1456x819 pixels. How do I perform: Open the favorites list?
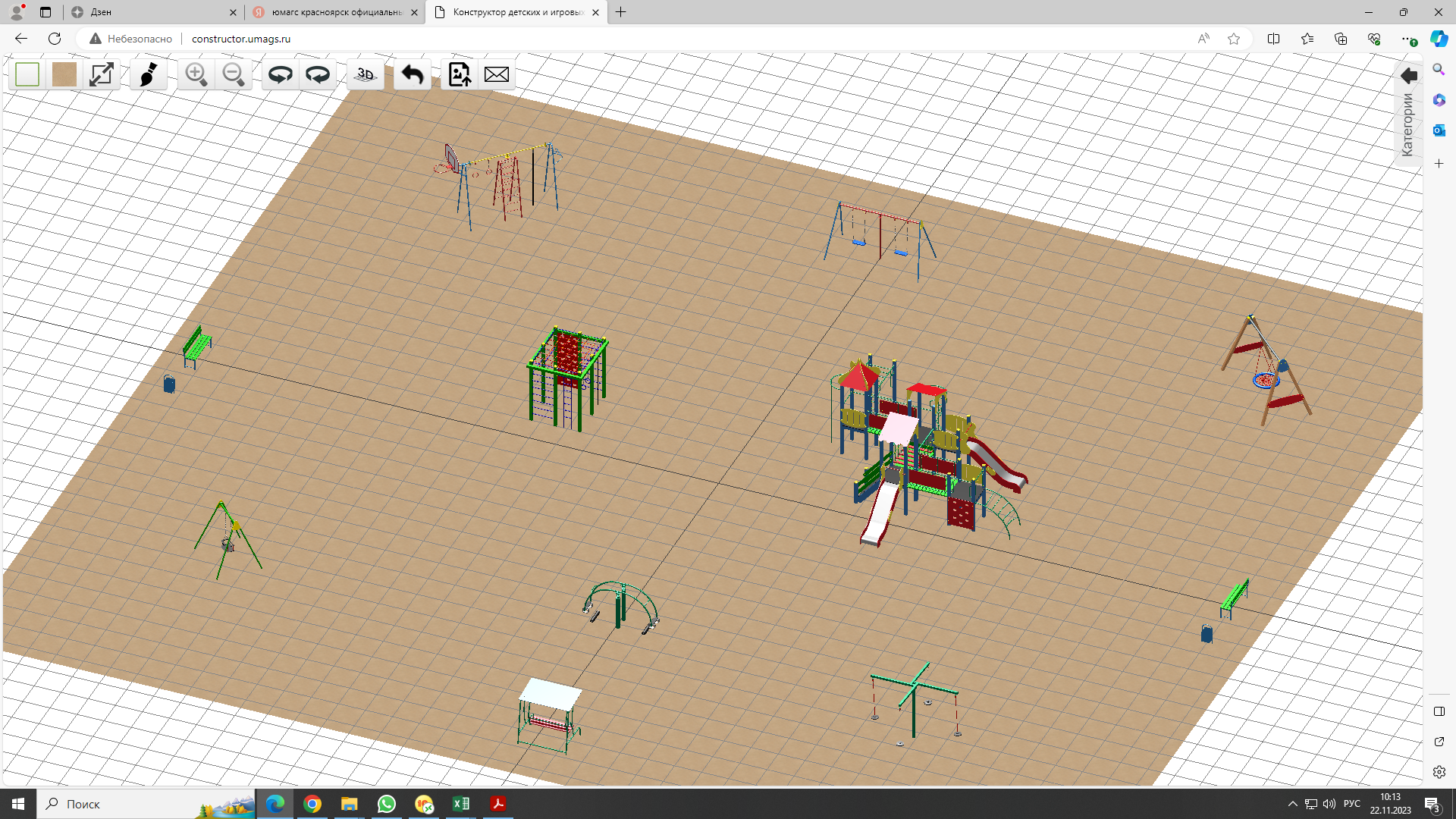[x=1307, y=39]
